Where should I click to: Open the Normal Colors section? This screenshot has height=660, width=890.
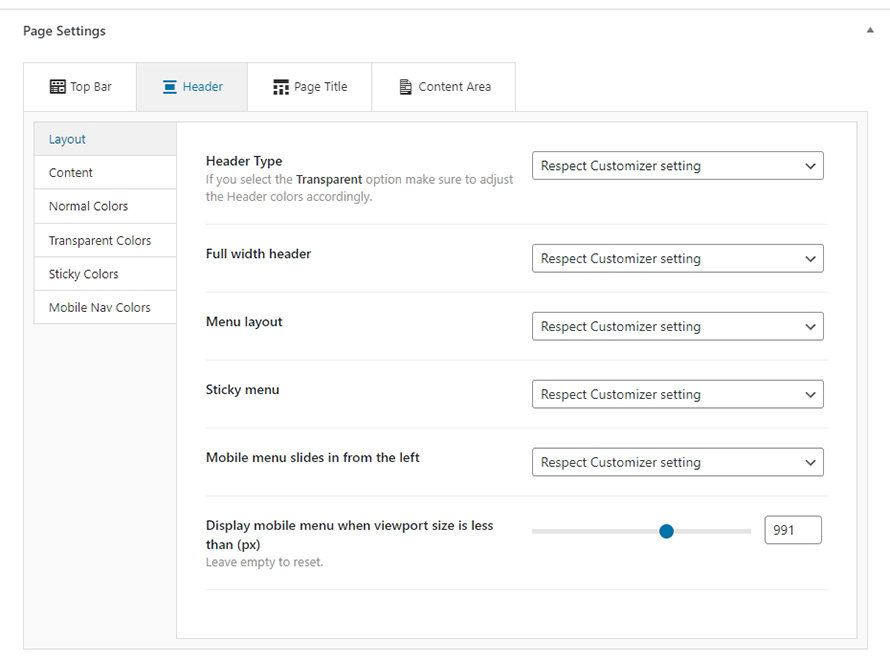point(105,206)
